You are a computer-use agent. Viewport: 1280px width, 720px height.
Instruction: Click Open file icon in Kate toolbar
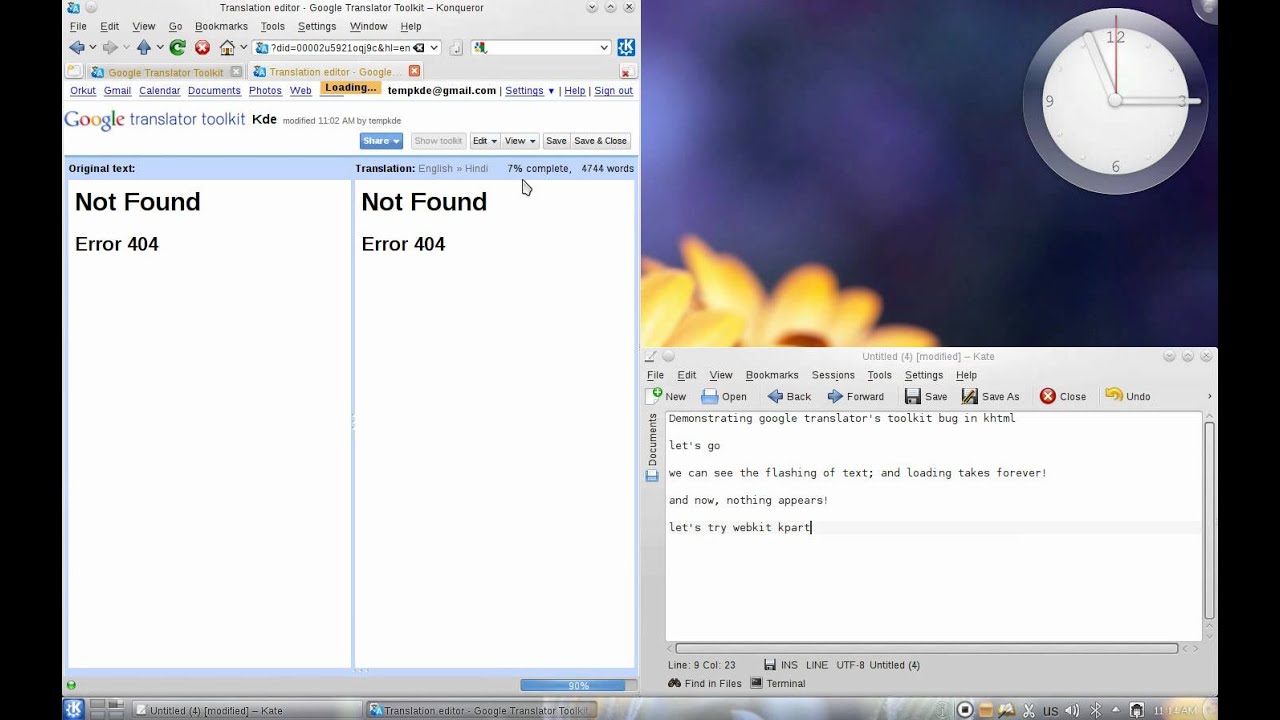[x=710, y=396]
